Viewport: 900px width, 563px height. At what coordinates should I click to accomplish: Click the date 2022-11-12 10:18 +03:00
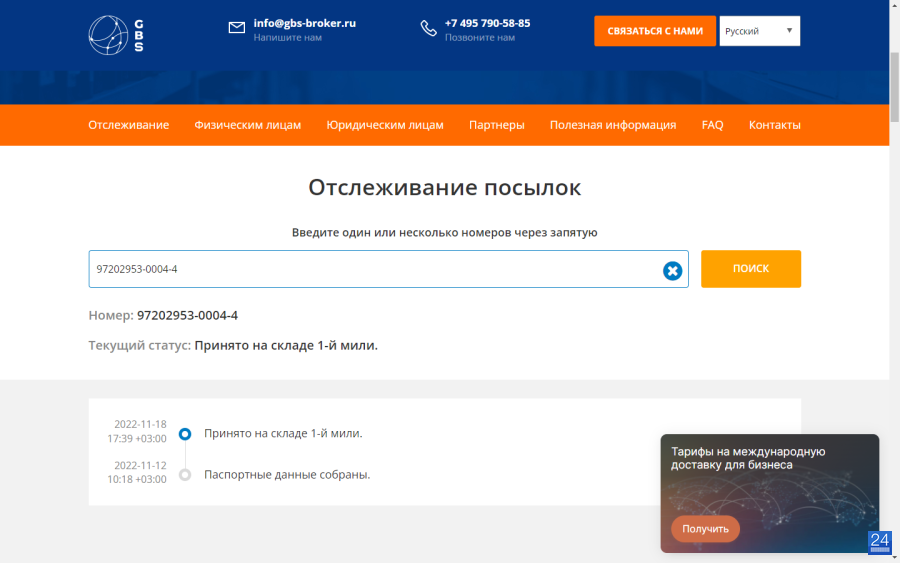tap(137, 472)
